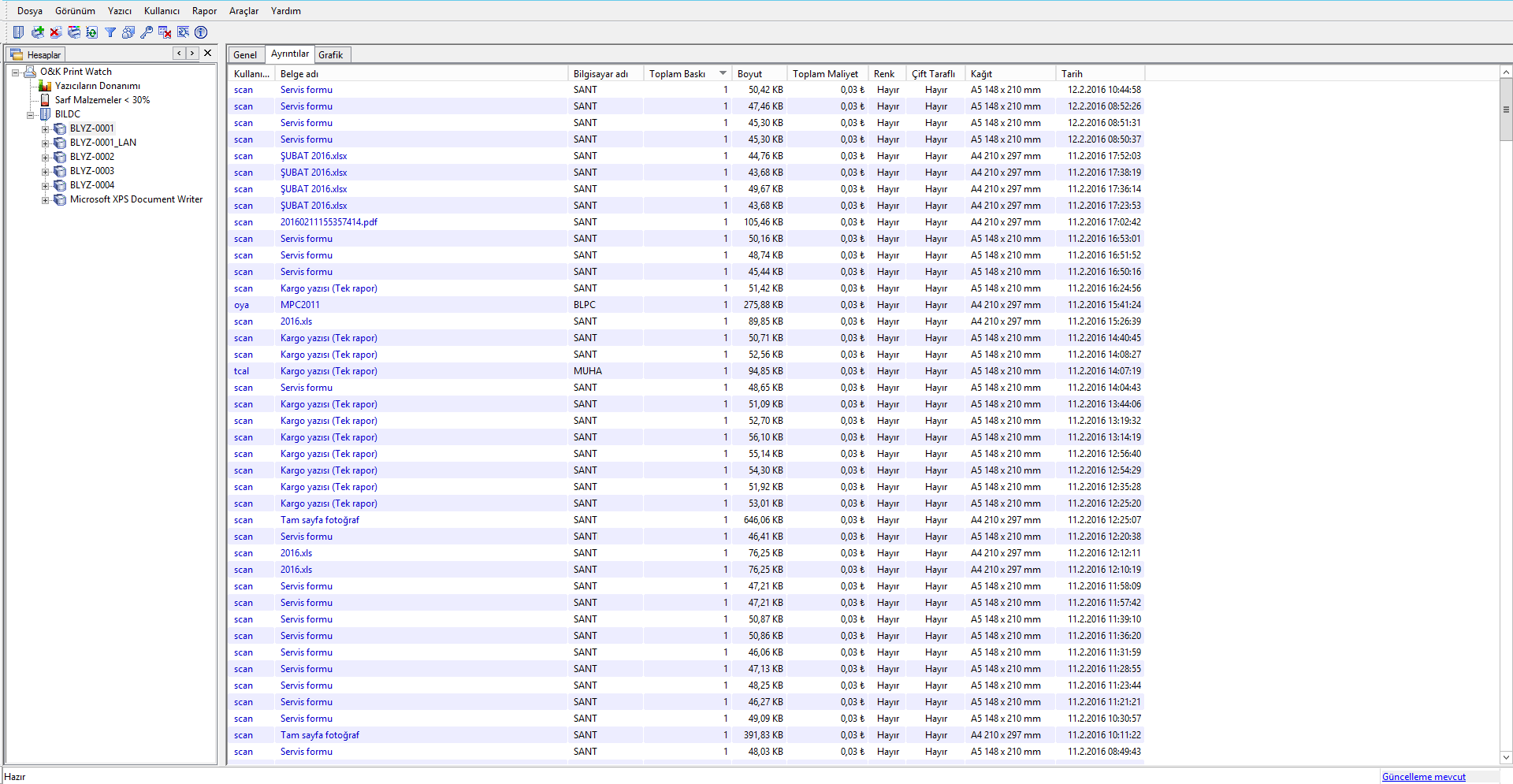Click the key icon in toolbar
Image resolution: width=1513 pixels, height=784 pixels.
[x=147, y=32]
